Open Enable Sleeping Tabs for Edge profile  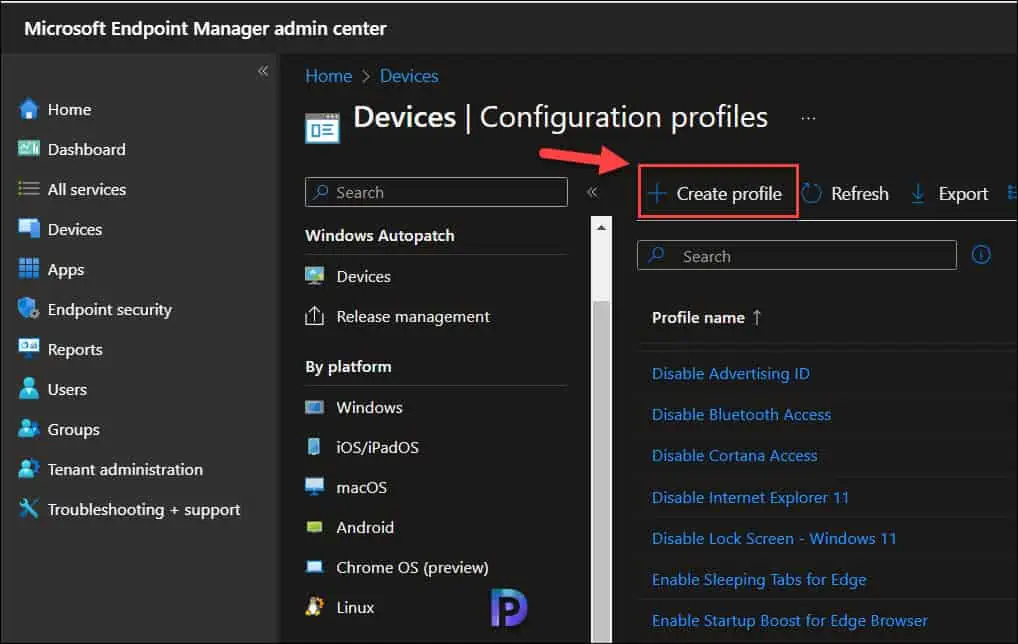[x=759, y=580]
